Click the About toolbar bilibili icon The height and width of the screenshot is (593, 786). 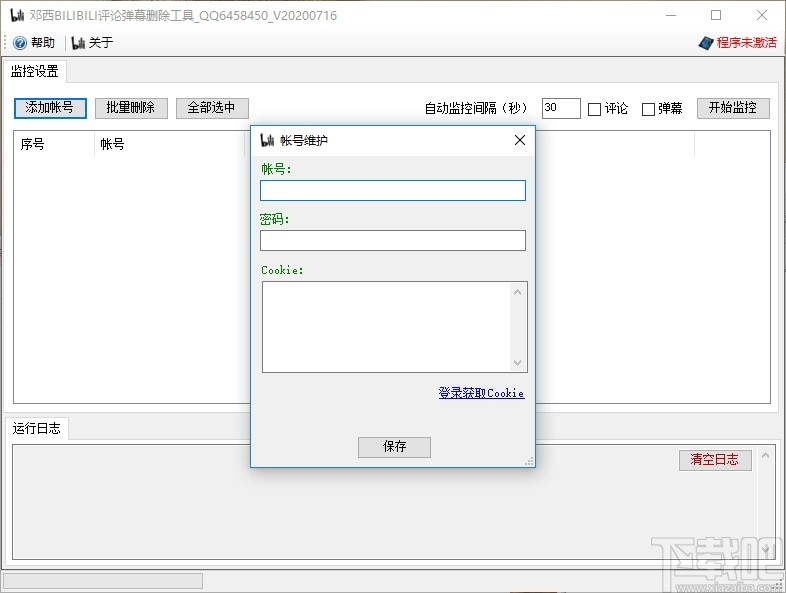78,43
